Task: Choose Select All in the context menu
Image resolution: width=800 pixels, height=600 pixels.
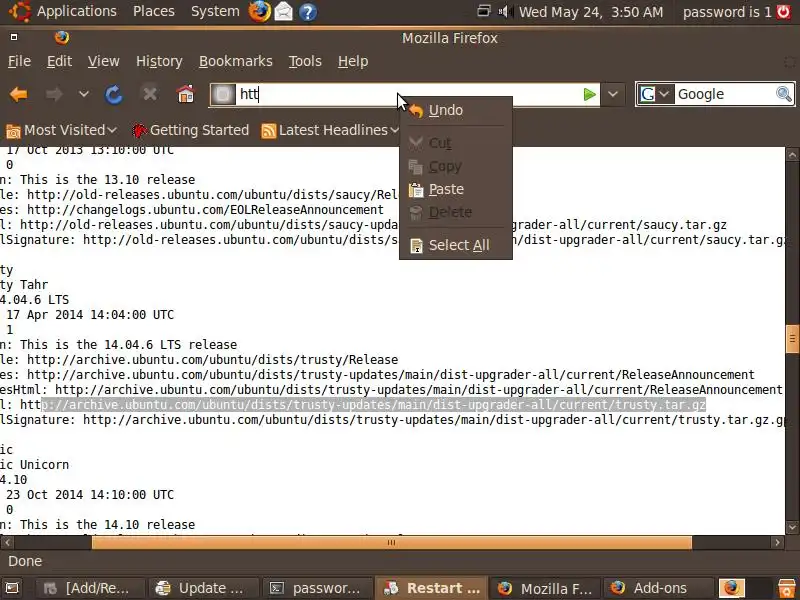Action: coord(456,245)
